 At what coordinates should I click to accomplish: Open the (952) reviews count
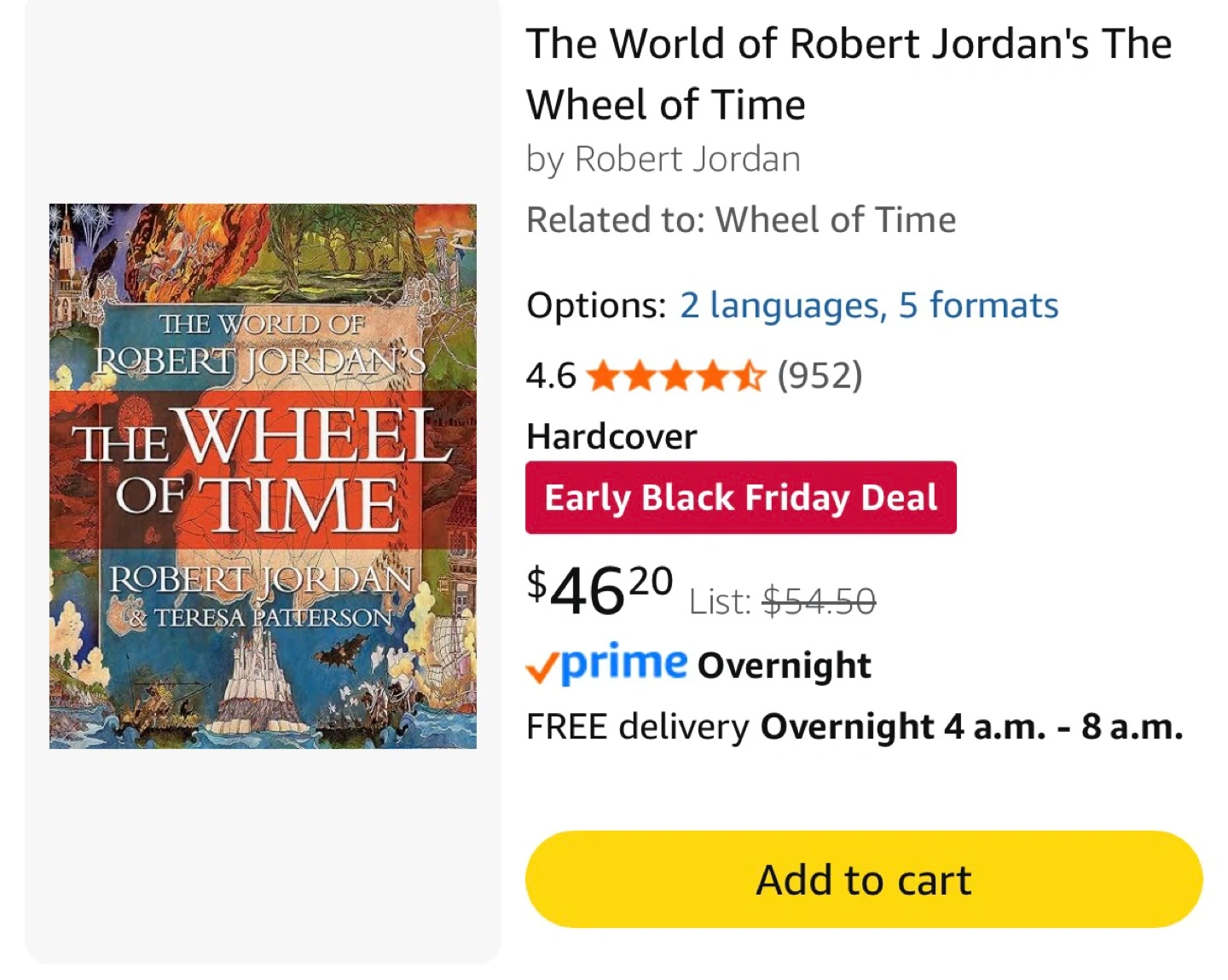click(820, 375)
